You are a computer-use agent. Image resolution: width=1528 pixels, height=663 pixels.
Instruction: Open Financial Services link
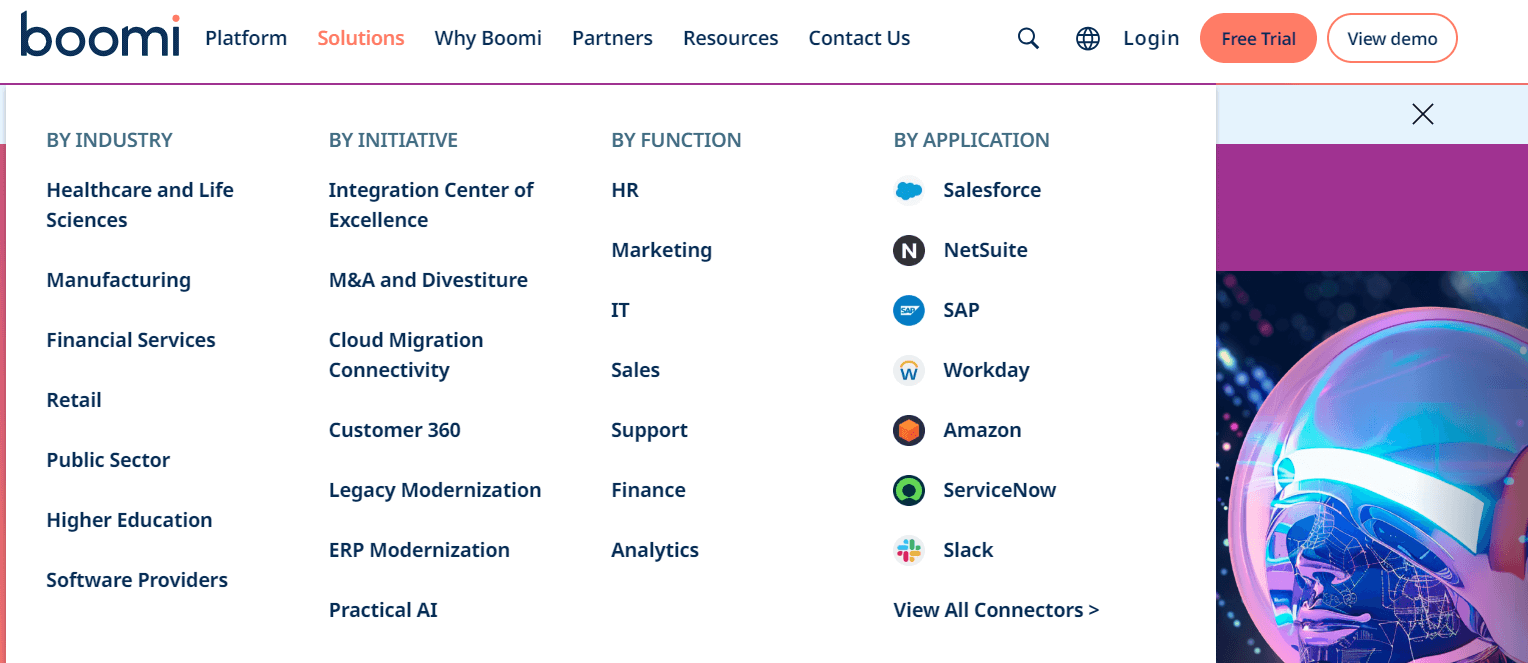[131, 340]
